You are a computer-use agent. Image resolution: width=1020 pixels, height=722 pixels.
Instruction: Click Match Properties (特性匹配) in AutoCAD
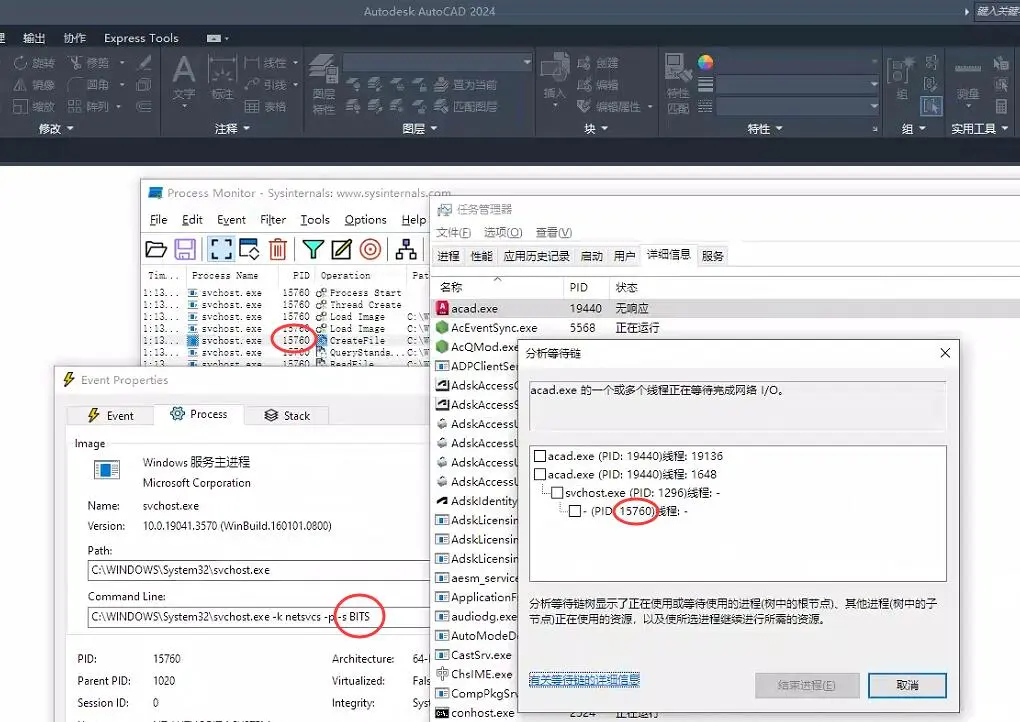tap(678, 85)
